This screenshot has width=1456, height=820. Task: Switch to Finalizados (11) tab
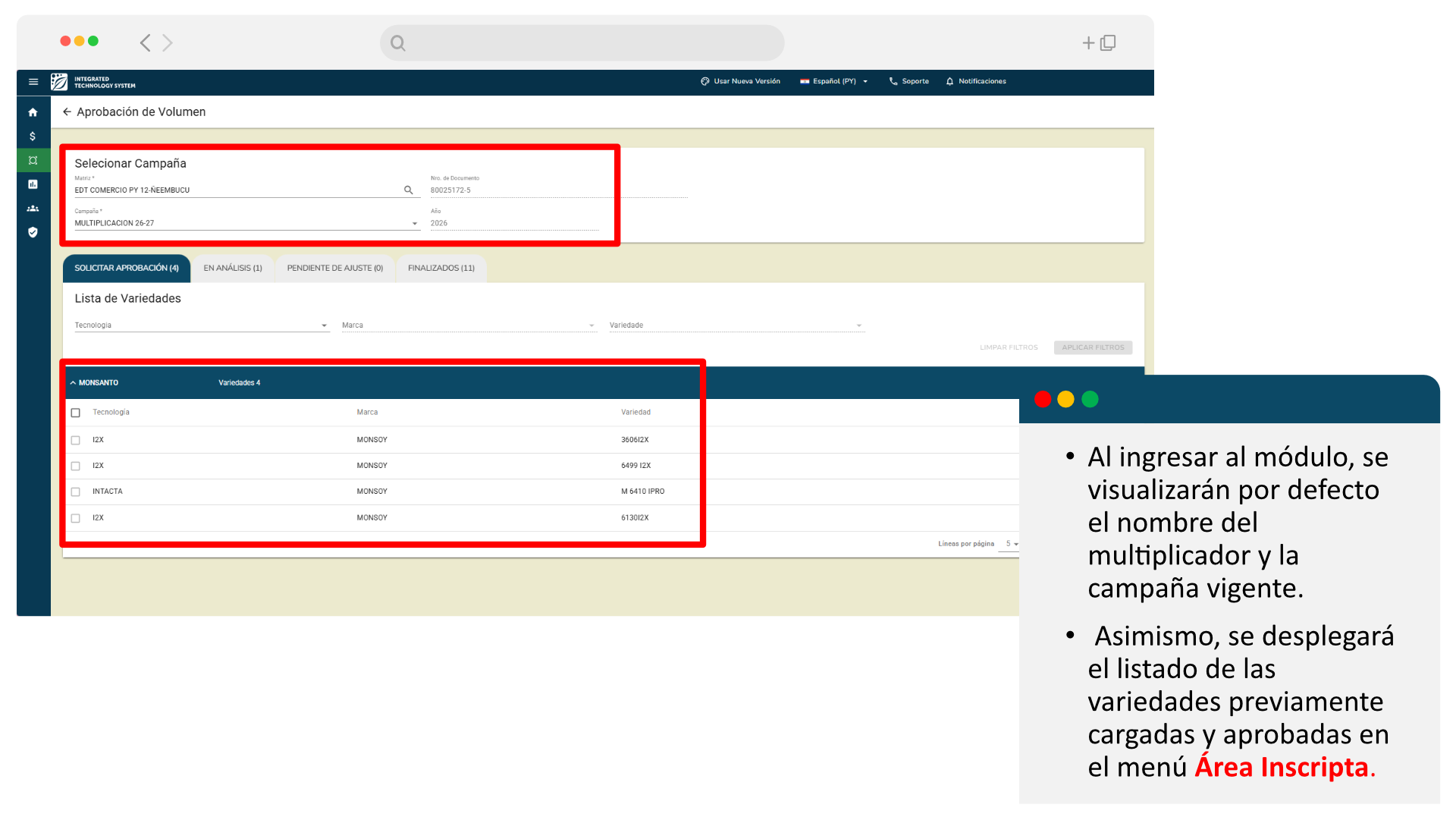coord(441,269)
